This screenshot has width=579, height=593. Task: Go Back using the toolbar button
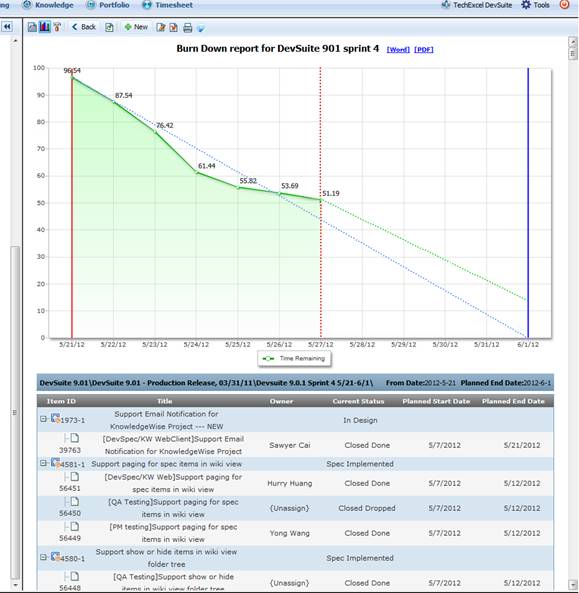pyautogui.click(x=84, y=27)
